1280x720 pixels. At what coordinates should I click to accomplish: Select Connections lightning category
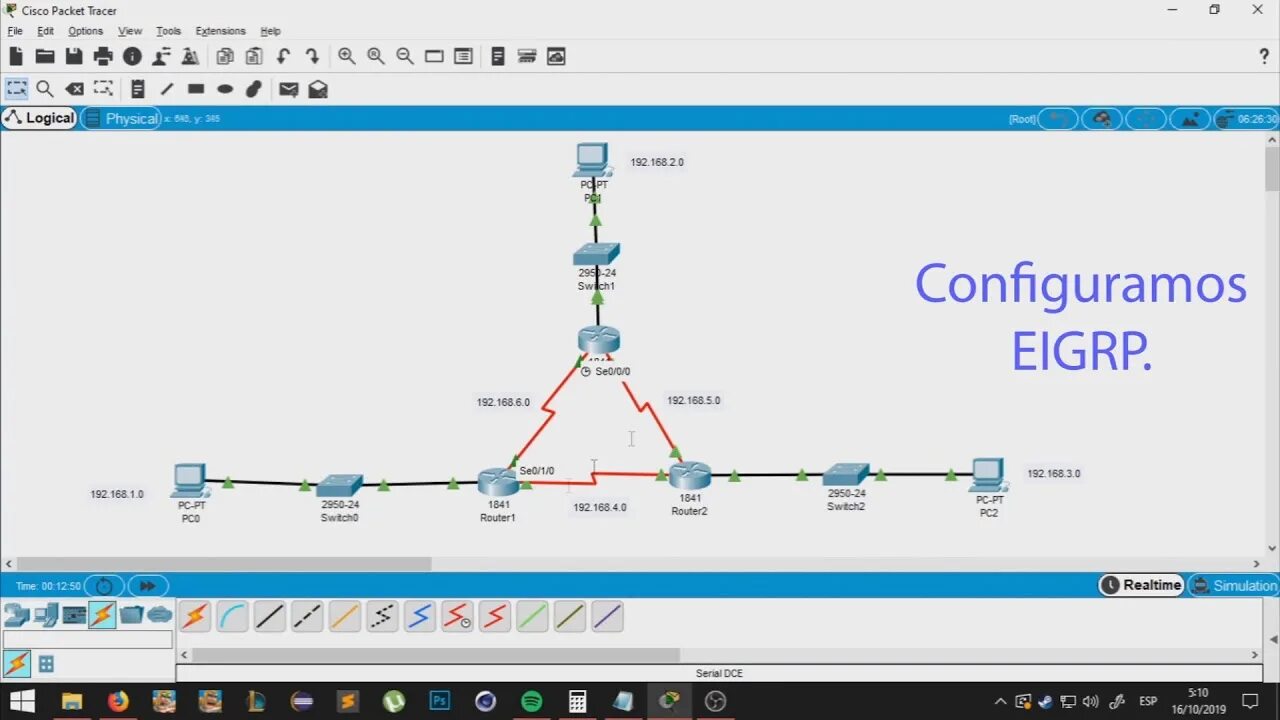(102, 615)
